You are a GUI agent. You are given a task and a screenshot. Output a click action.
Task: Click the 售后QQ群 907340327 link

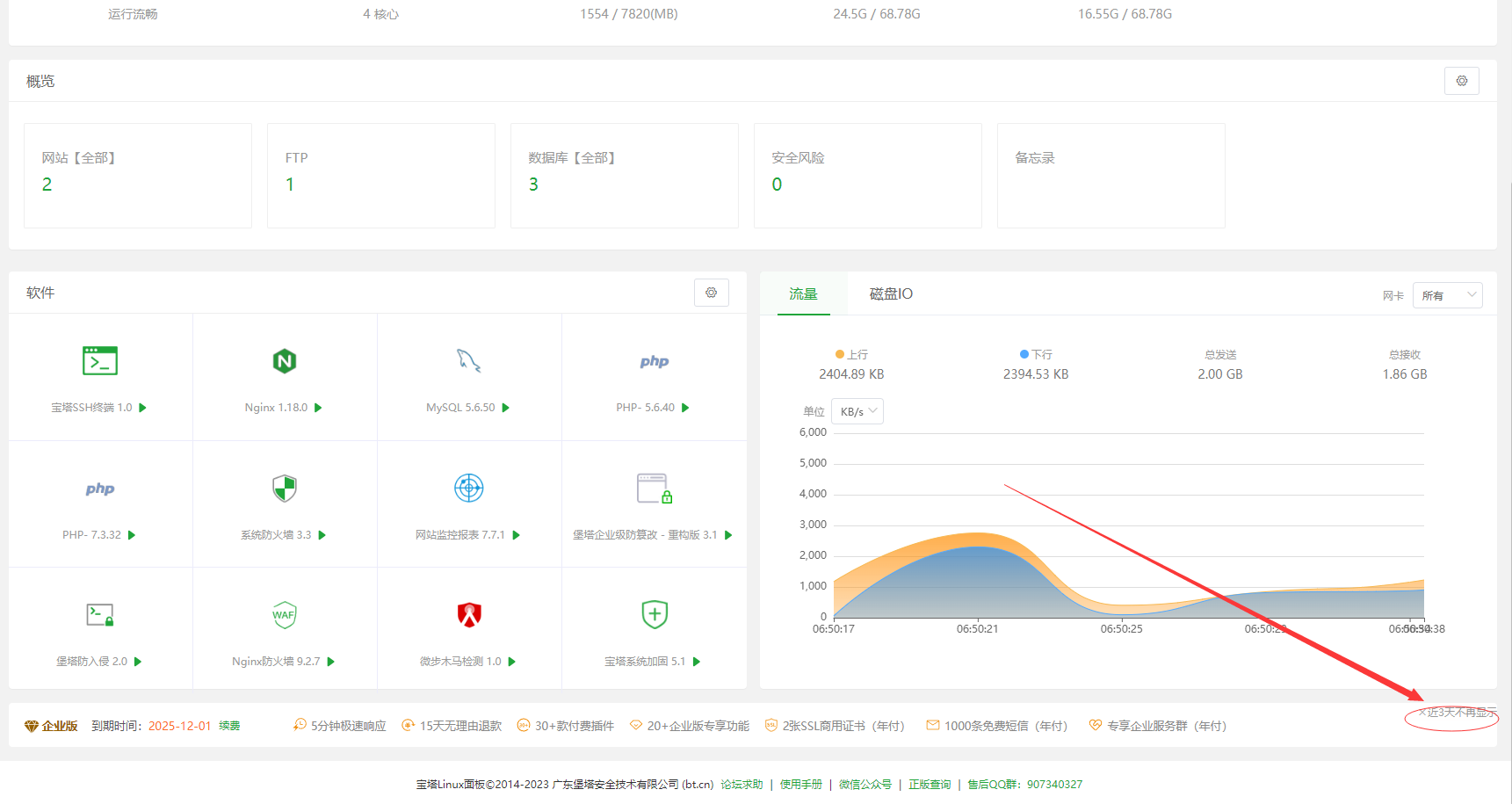pos(1025,785)
